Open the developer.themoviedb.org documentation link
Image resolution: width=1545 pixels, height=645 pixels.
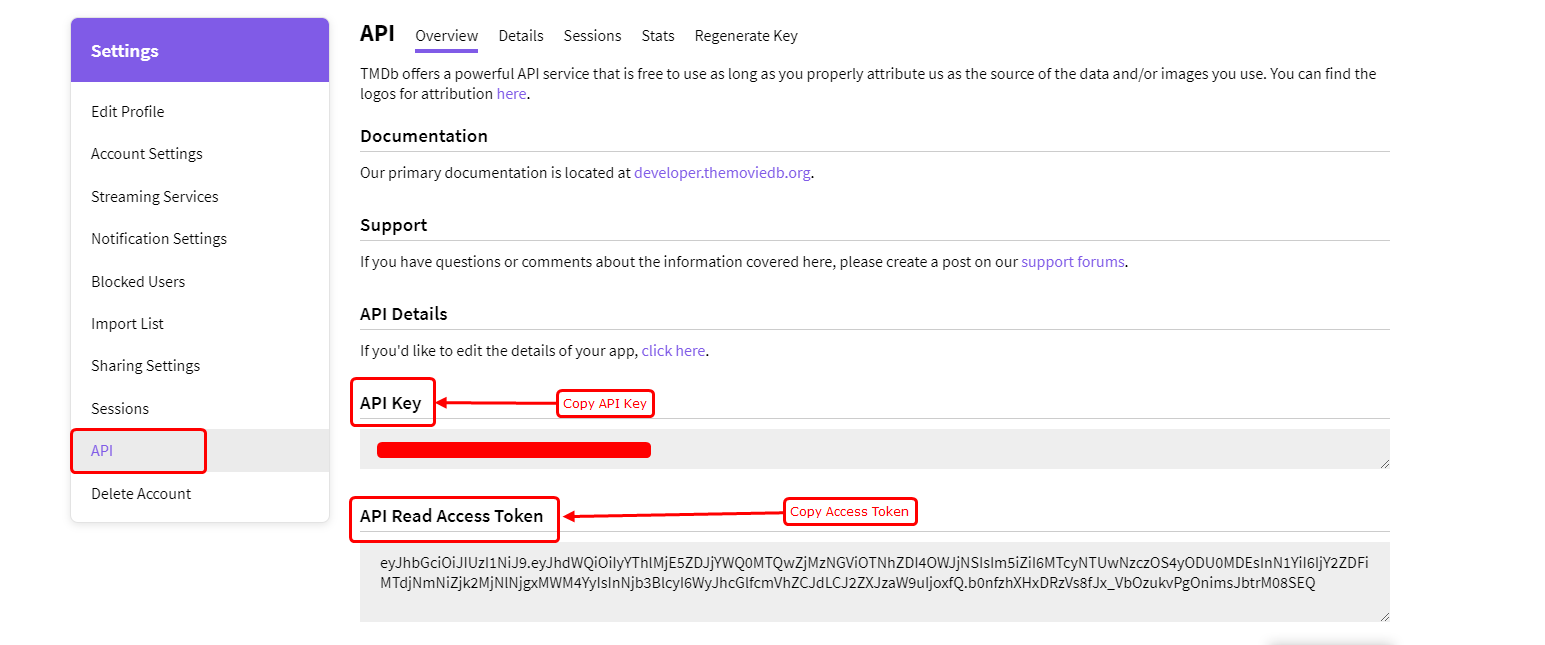[x=721, y=173]
